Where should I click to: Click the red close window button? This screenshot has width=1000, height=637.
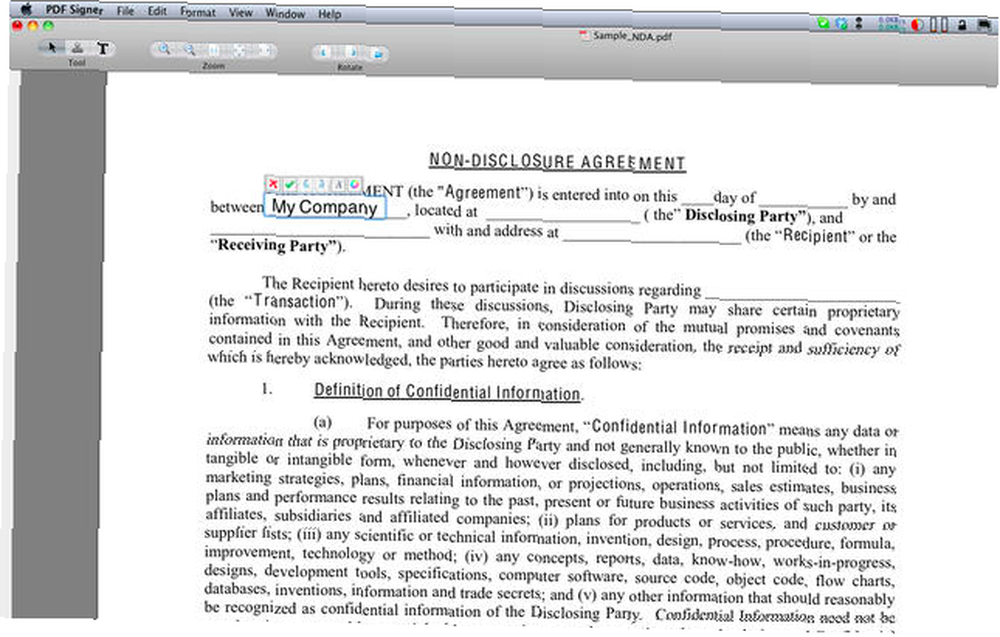tap(17, 26)
